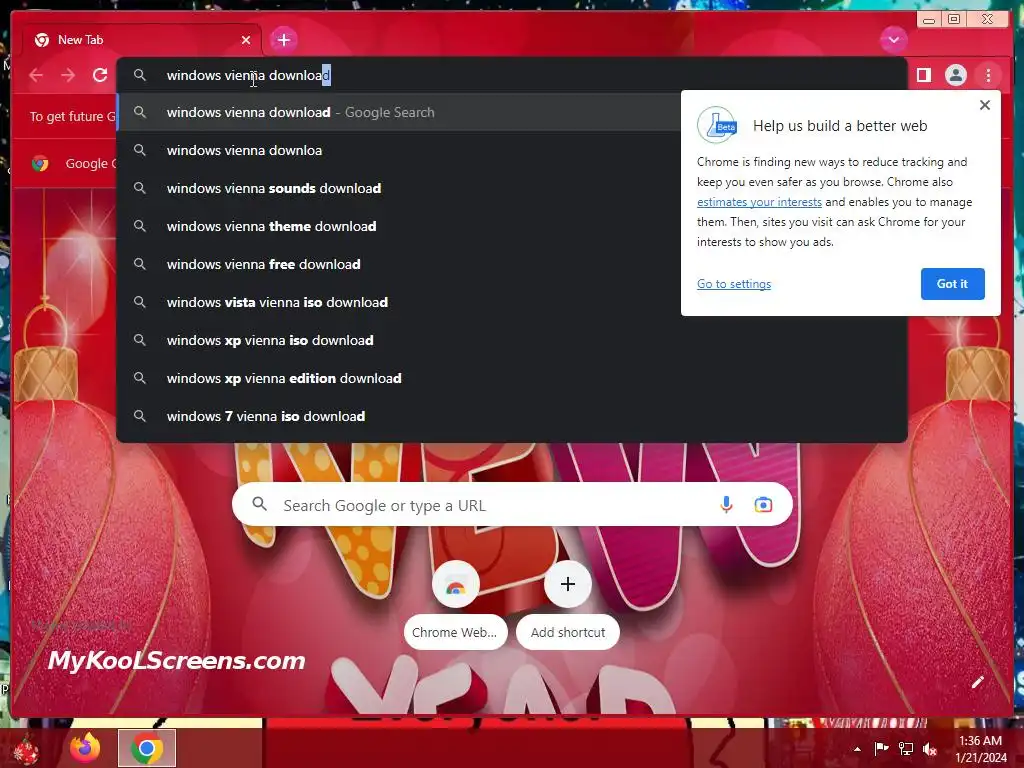This screenshot has height=768, width=1024.
Task: Choose 'windows xp vienna iso download' suggestion
Action: coord(512,340)
